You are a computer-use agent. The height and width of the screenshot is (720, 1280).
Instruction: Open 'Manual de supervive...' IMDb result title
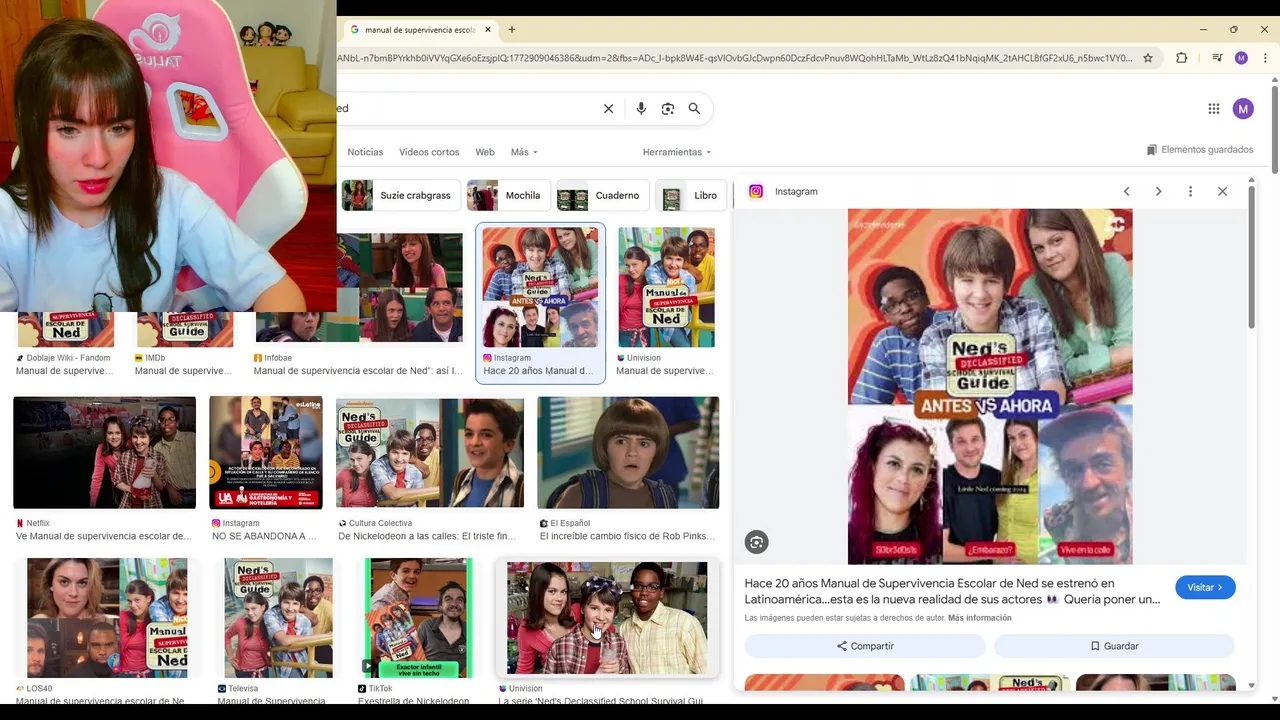point(183,371)
